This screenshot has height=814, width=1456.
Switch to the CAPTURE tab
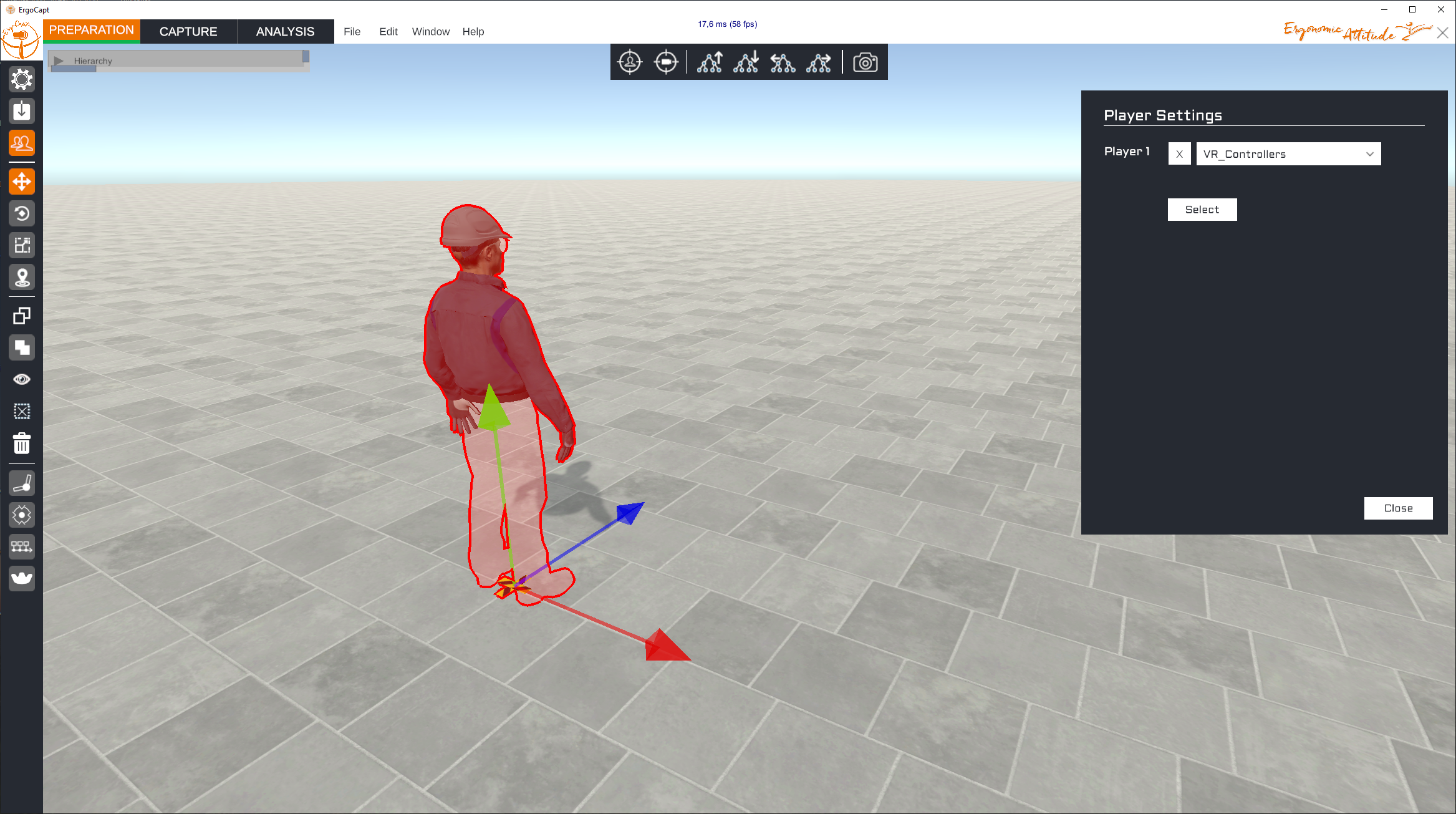pyautogui.click(x=188, y=31)
